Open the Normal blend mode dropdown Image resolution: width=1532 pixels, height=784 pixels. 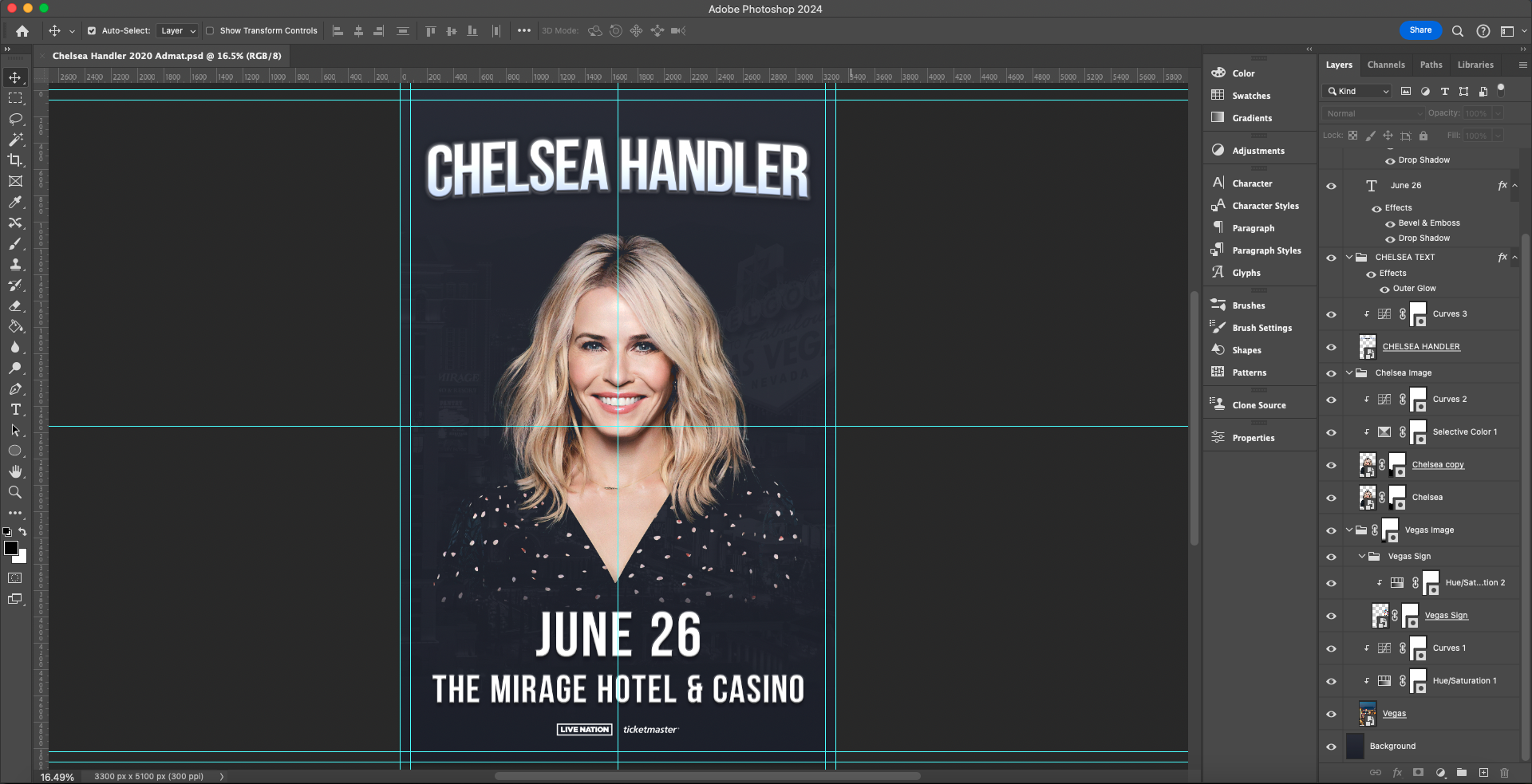coord(1373,113)
